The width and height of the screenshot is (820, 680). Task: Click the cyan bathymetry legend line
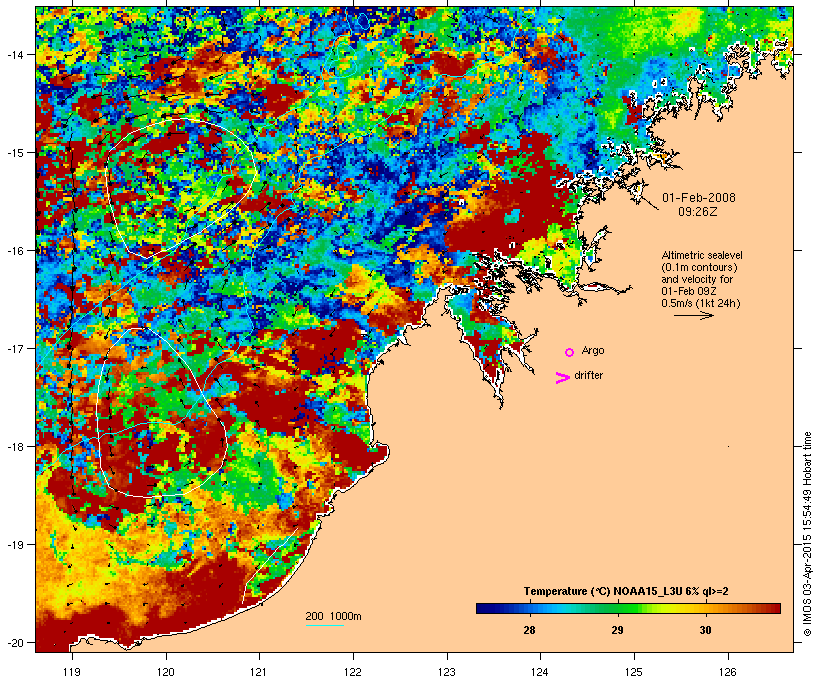click(x=325, y=625)
